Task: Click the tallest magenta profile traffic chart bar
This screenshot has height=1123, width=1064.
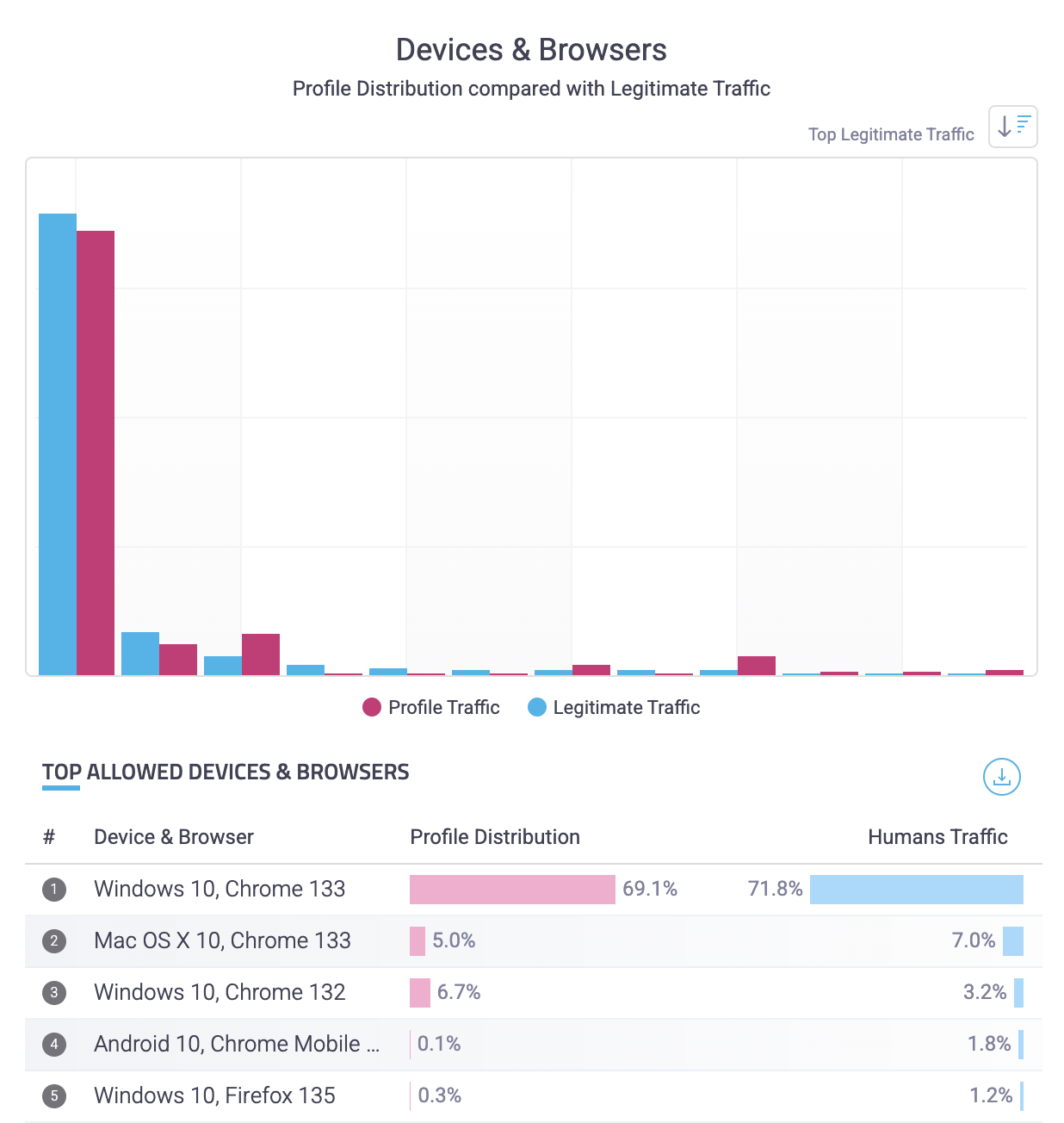Action: [x=96, y=452]
